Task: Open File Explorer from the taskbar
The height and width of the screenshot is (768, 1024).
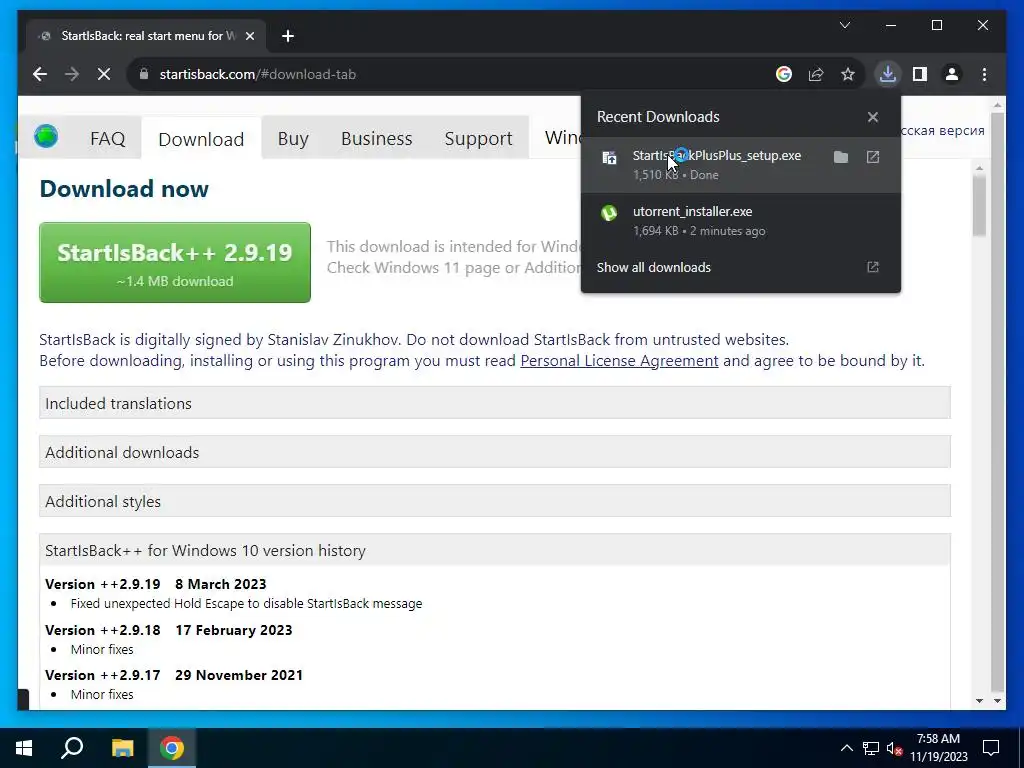Action: (122, 748)
